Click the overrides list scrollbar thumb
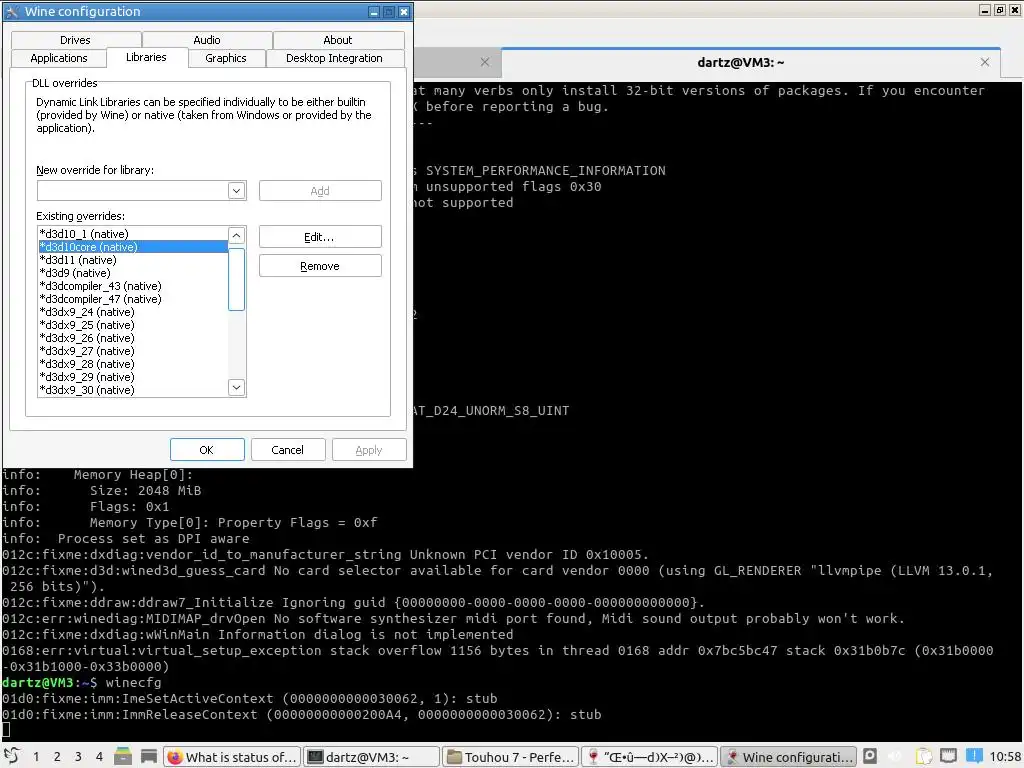The height and width of the screenshot is (768, 1024). pos(236,279)
